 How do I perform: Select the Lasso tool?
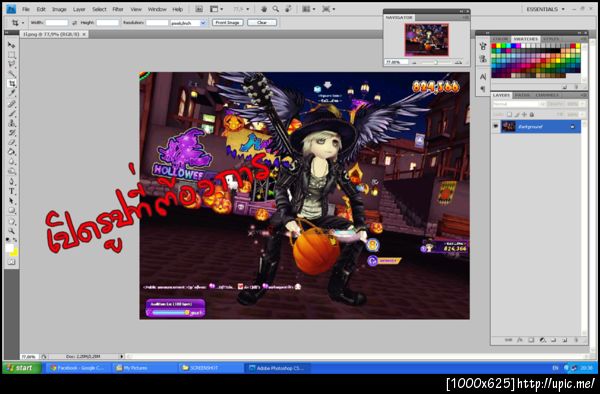[11, 64]
